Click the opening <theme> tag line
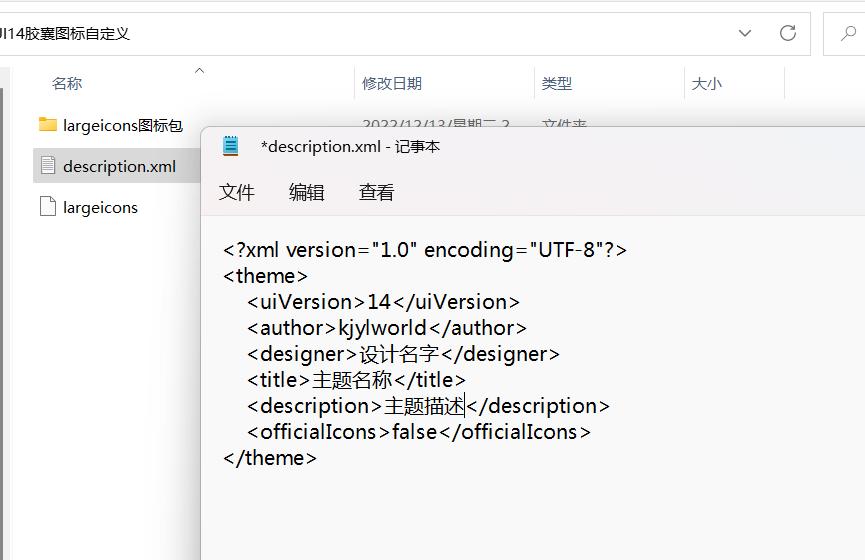Image resolution: width=865 pixels, height=560 pixels. click(265, 276)
